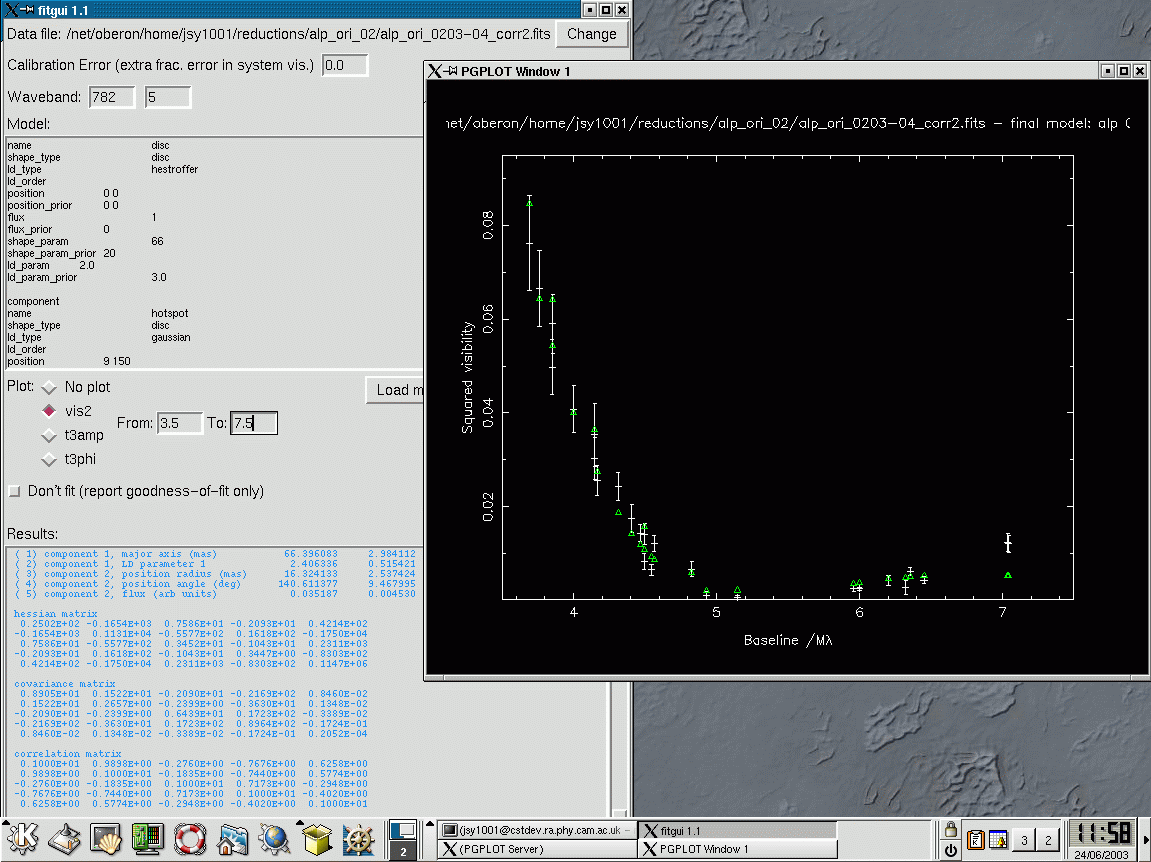This screenshot has height=862, width=1151.
Task: Switch to the PGPLOT Server taskbar entry
Action: click(x=538, y=849)
